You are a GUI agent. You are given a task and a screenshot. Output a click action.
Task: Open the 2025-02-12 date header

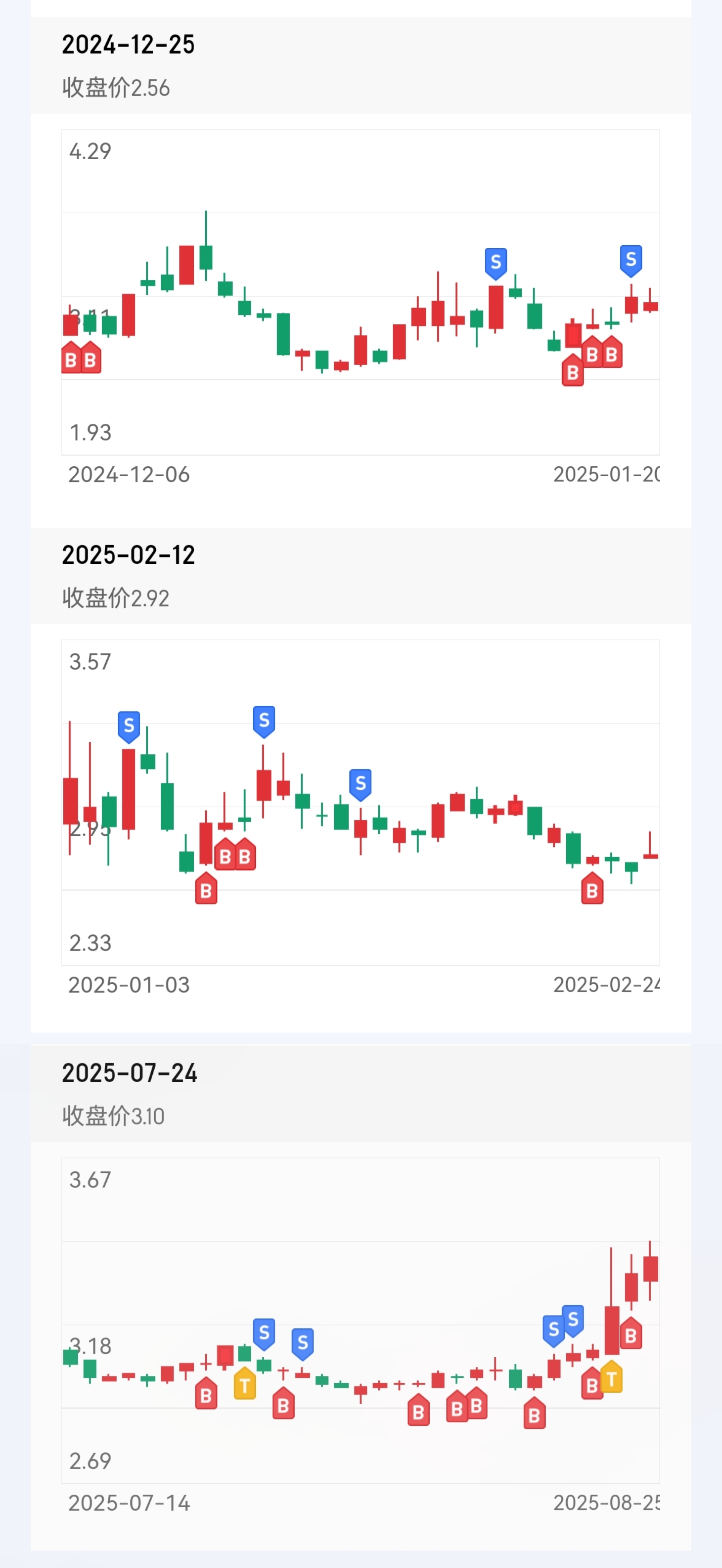[129, 555]
